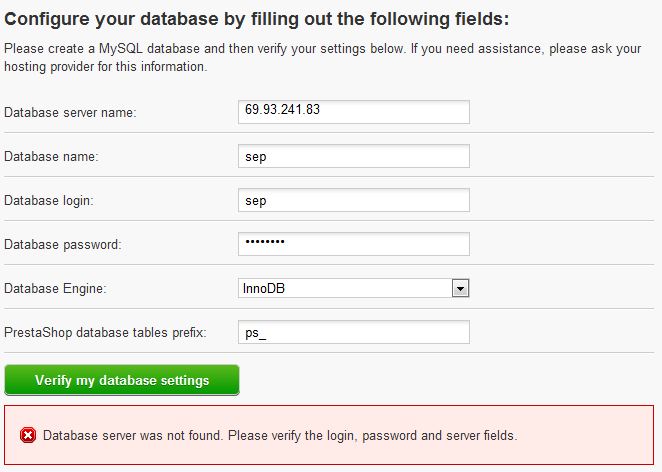Click the 69.93.241.83 server address text
Screen dimensions: 662x472
click(x=282, y=110)
